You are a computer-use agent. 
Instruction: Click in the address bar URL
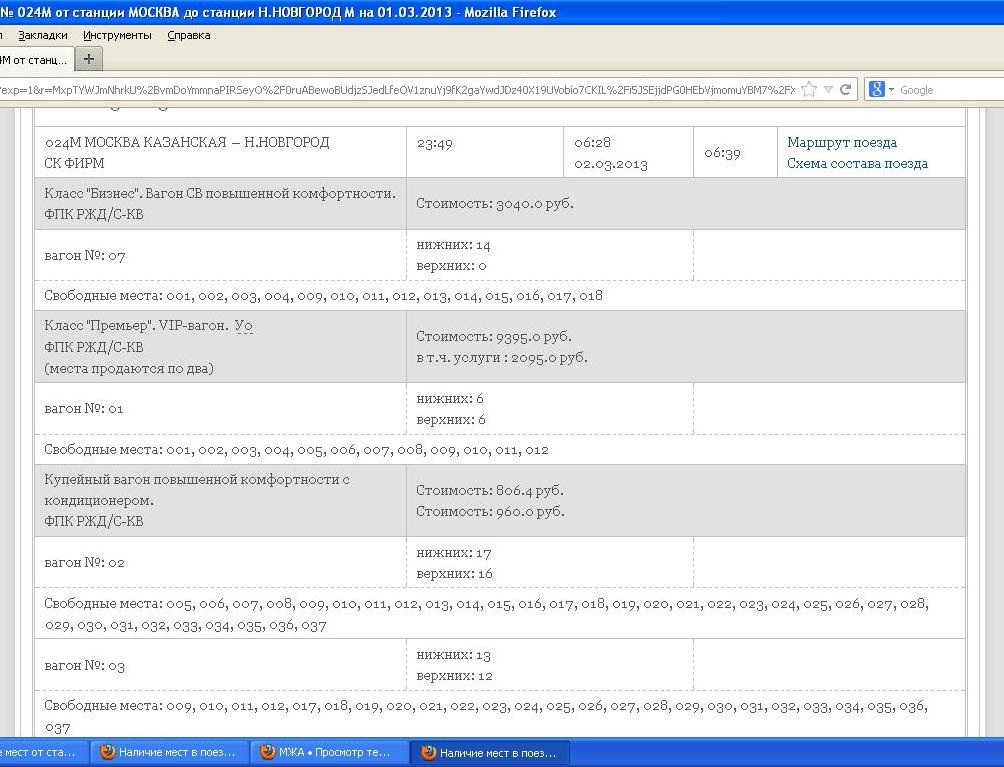(400, 90)
